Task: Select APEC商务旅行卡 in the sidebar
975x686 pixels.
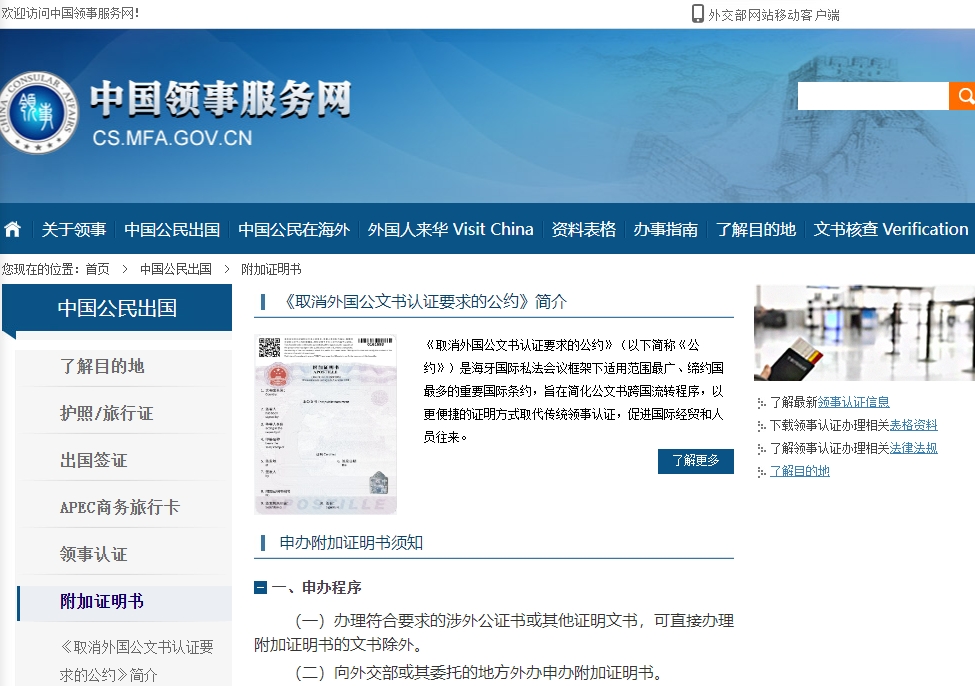Action: [120, 507]
